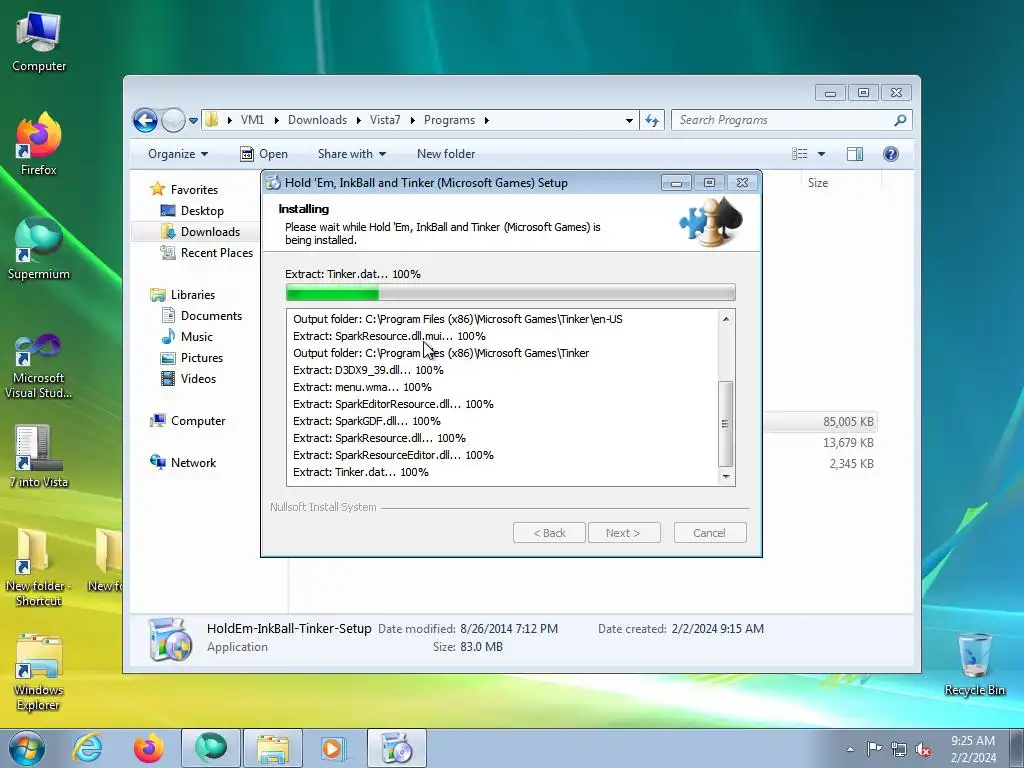Switch to the Explorer taskbar window
The height and width of the screenshot is (768, 1024).
coord(272,748)
